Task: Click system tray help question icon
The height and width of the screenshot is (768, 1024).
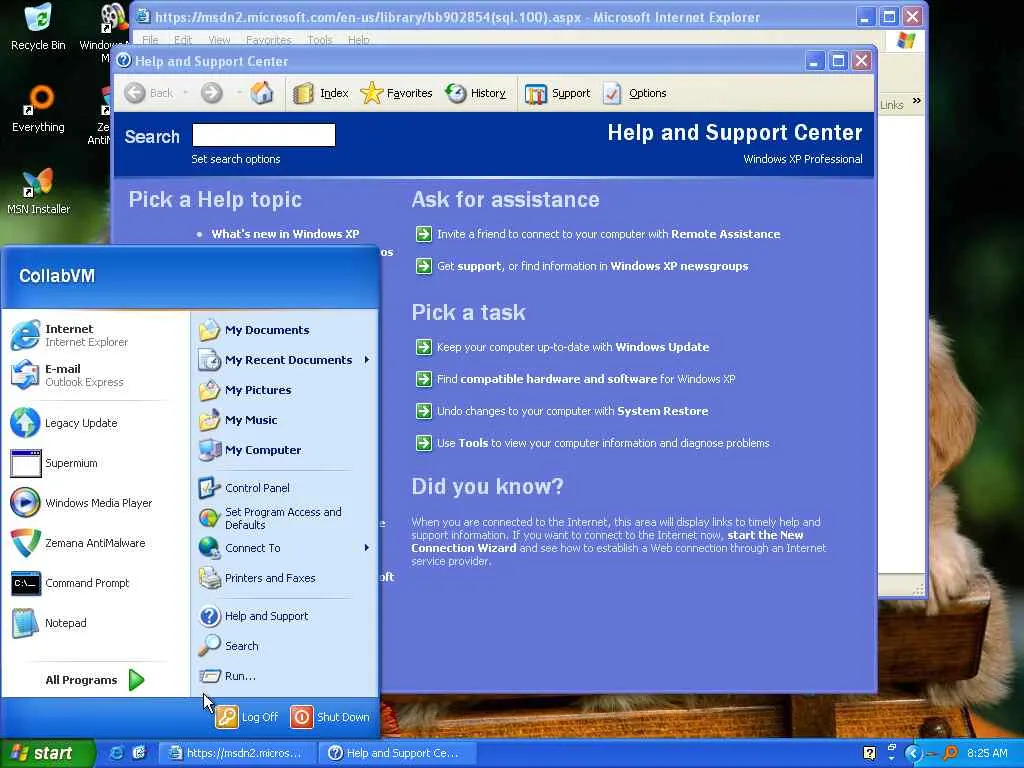Action: [x=869, y=753]
